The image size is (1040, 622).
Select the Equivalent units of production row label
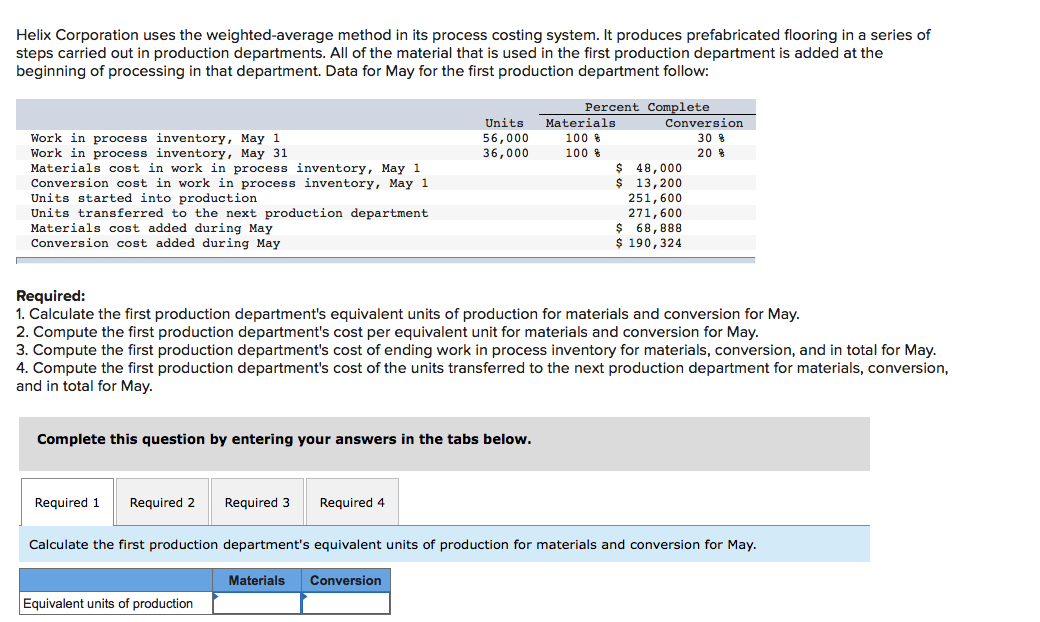click(113, 603)
